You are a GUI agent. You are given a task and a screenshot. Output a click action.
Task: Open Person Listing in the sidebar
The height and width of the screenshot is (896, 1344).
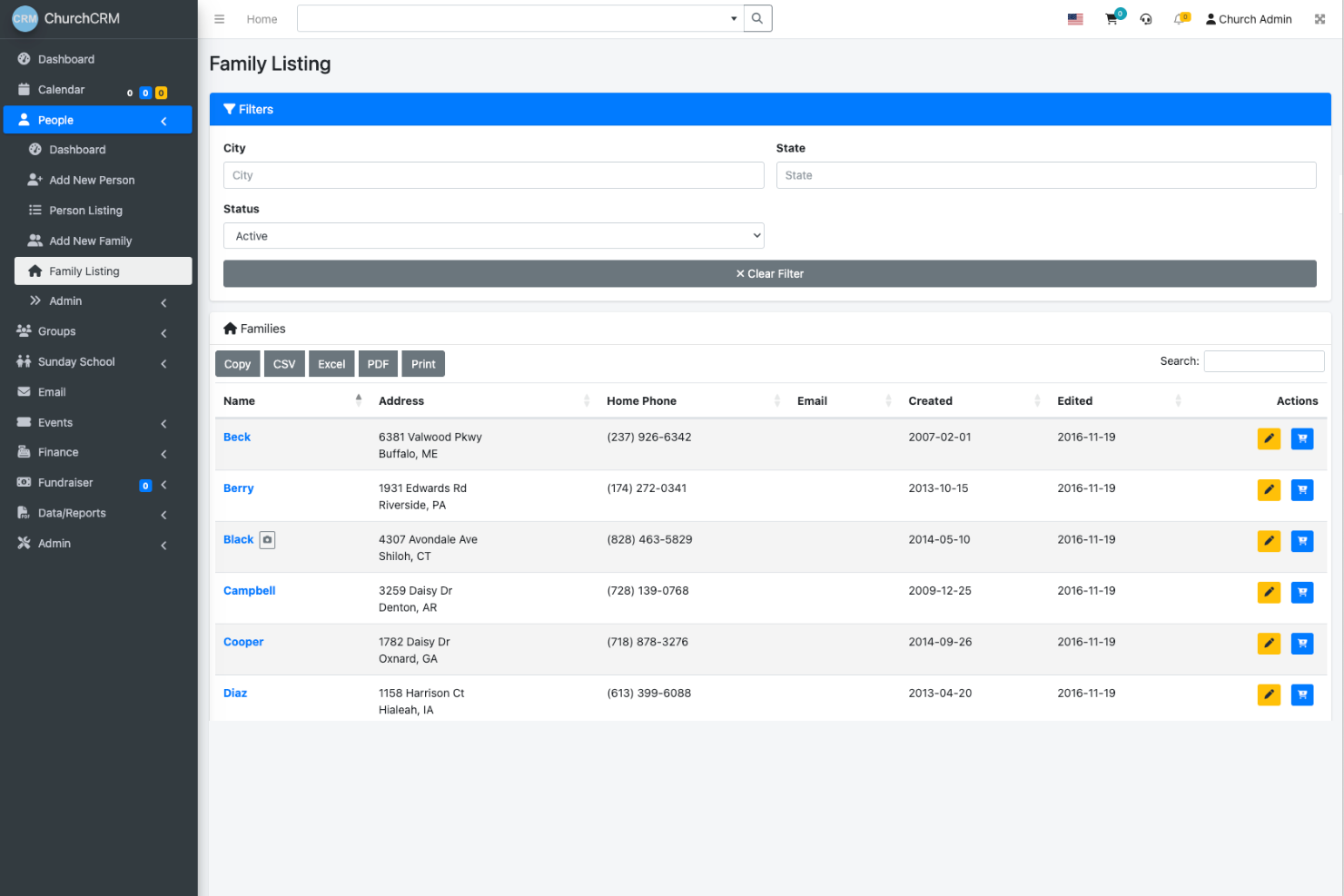(85, 210)
